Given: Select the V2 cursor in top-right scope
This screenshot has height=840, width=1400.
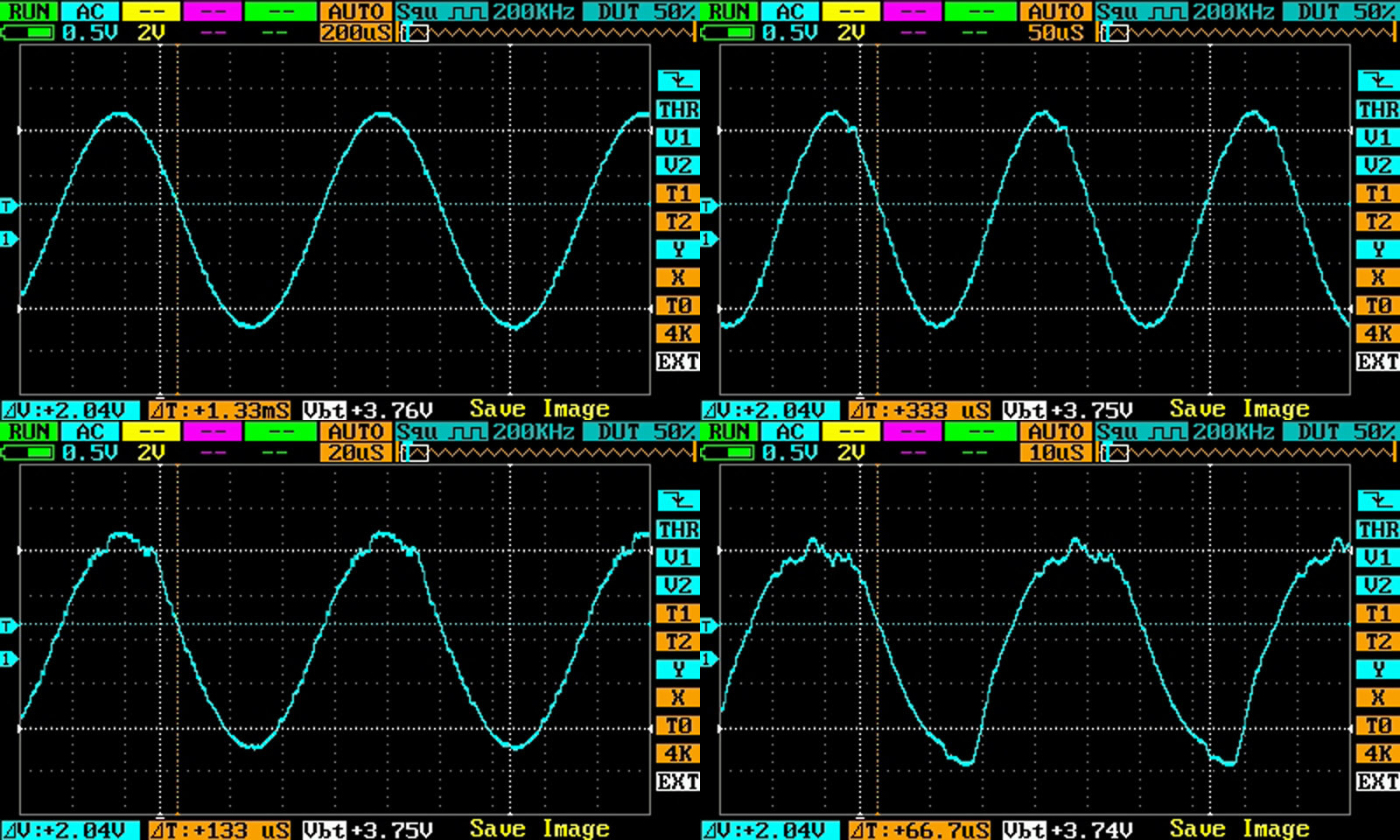Looking at the screenshot, I should tap(1378, 165).
